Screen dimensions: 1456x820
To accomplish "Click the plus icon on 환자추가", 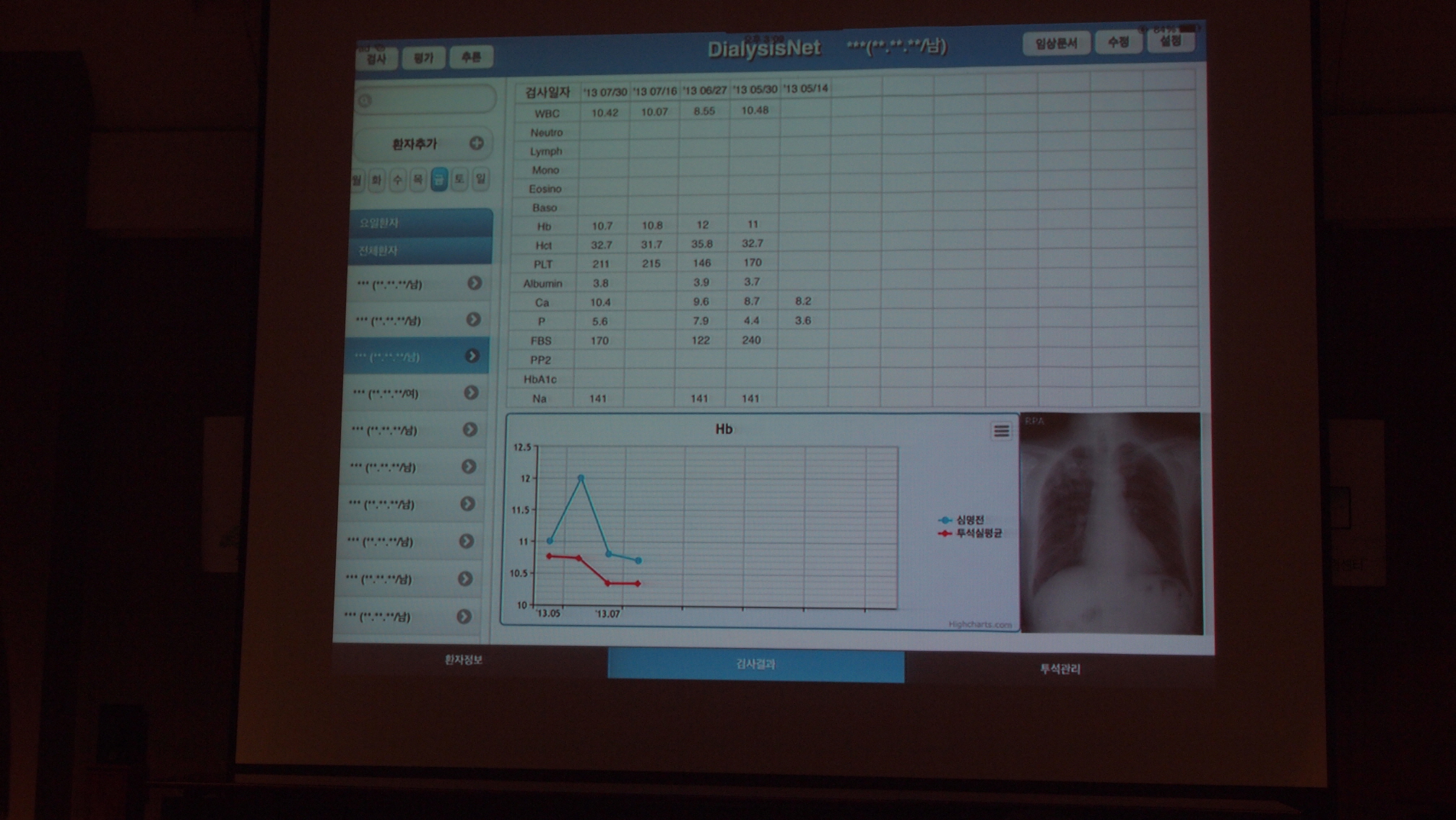I will point(476,143).
